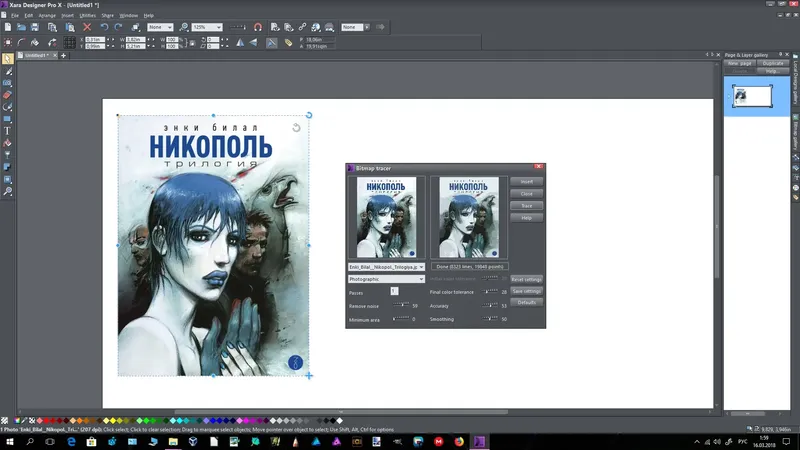This screenshot has width=800, height=450.
Task: Click the Undo arrow icon
Action: click(104, 27)
